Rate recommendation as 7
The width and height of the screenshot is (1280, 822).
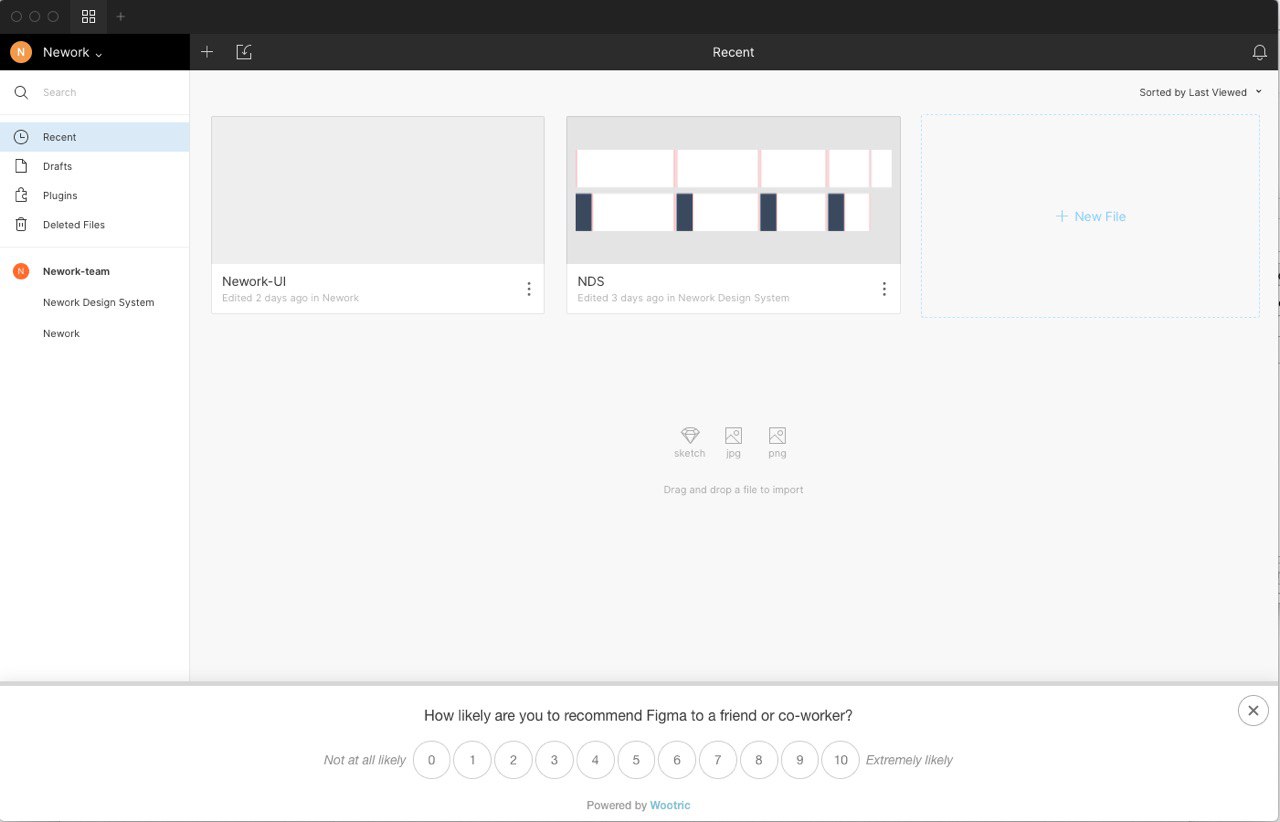[718, 760]
